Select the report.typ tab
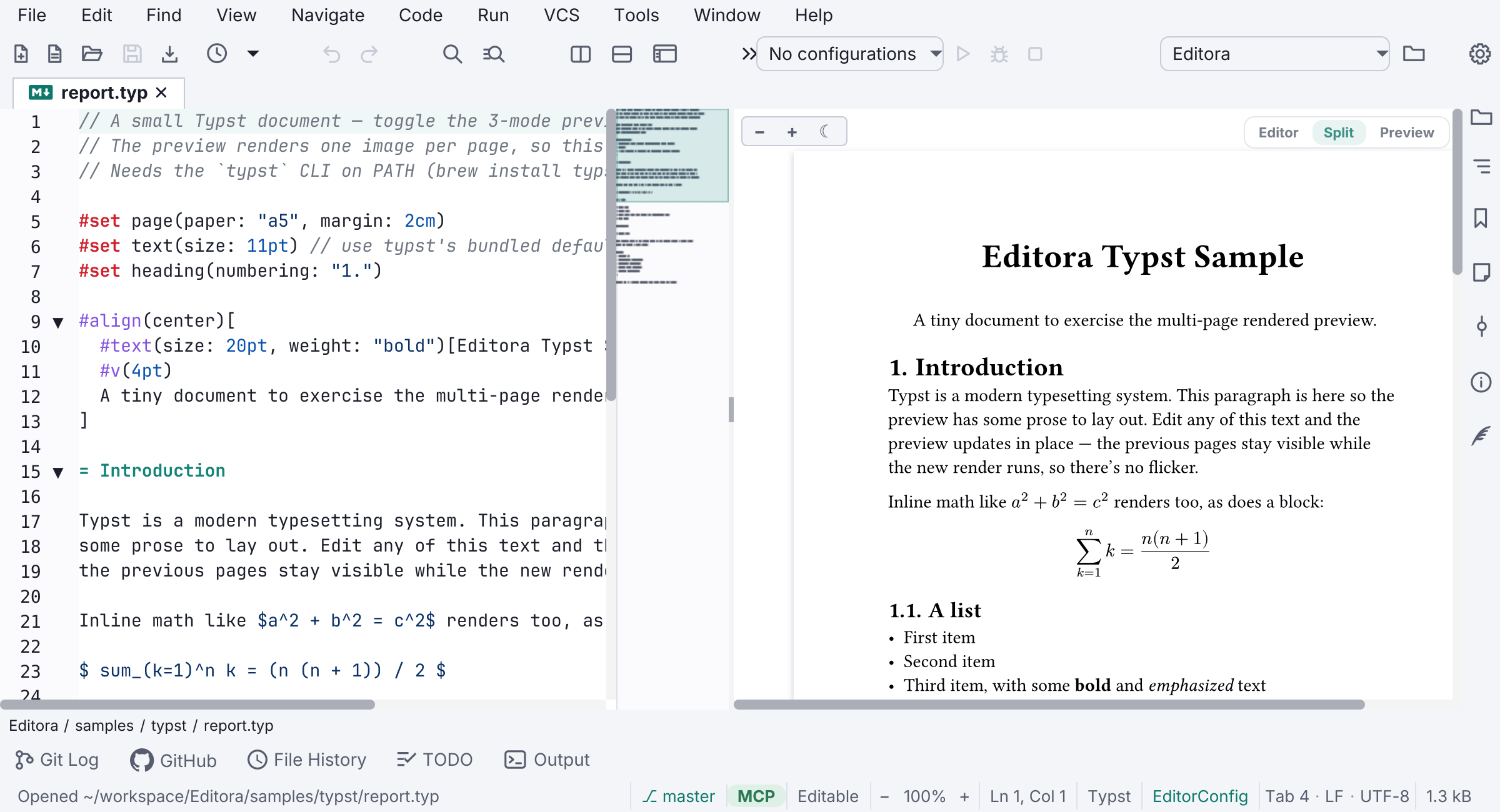 tap(98, 93)
